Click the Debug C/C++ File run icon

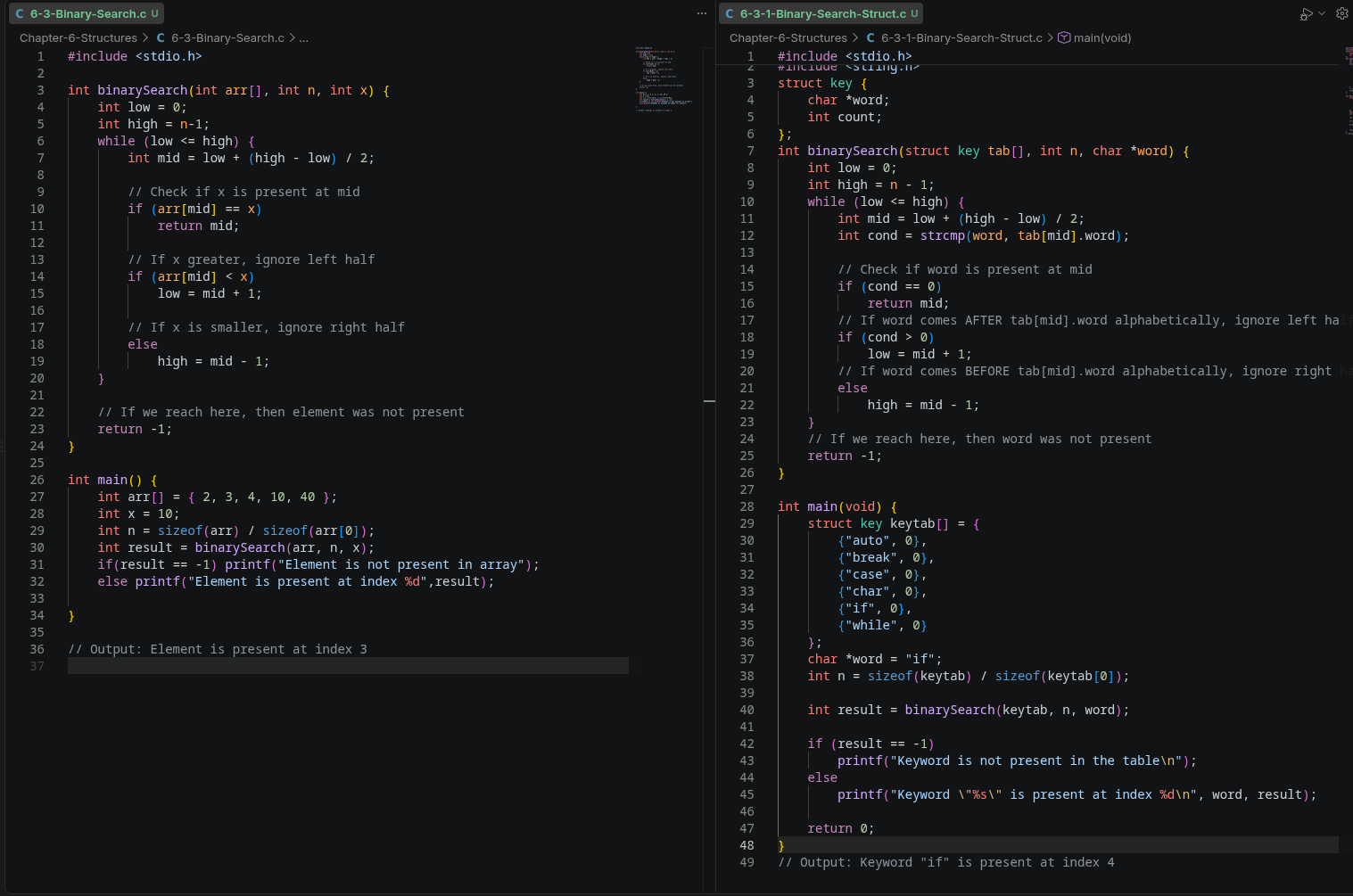coord(1306,14)
